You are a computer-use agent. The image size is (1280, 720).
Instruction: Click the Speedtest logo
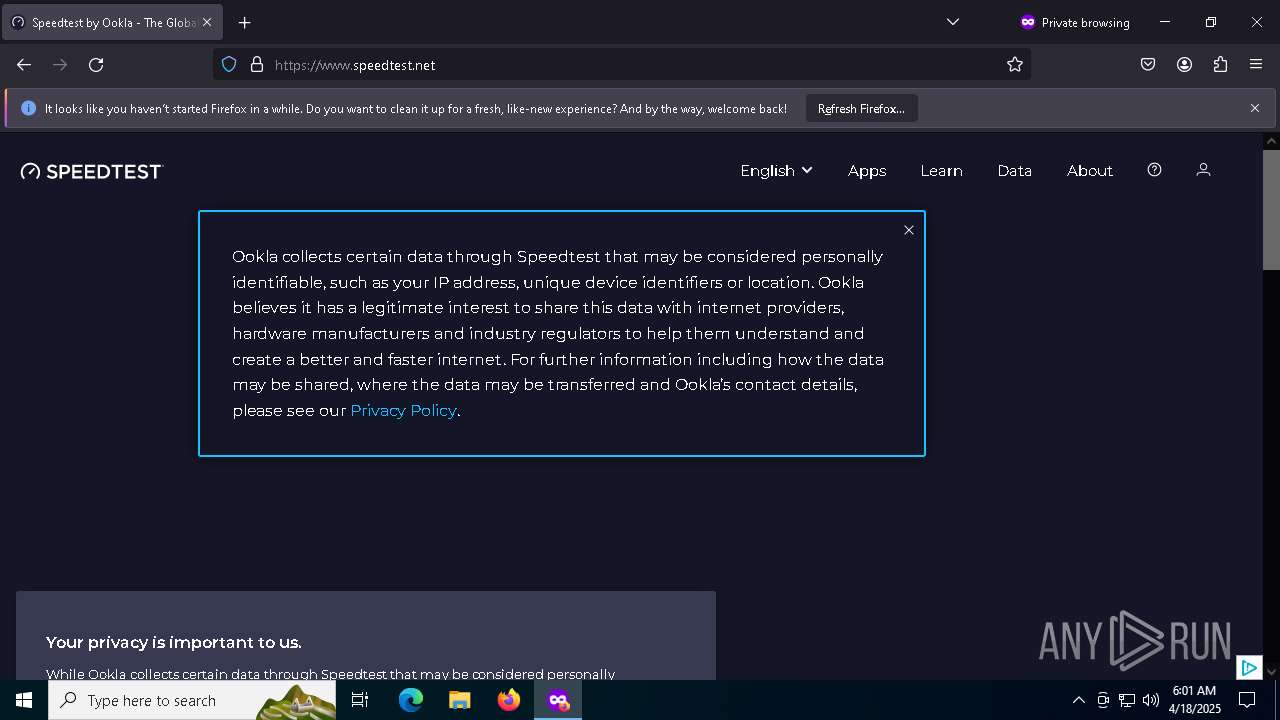pos(91,171)
